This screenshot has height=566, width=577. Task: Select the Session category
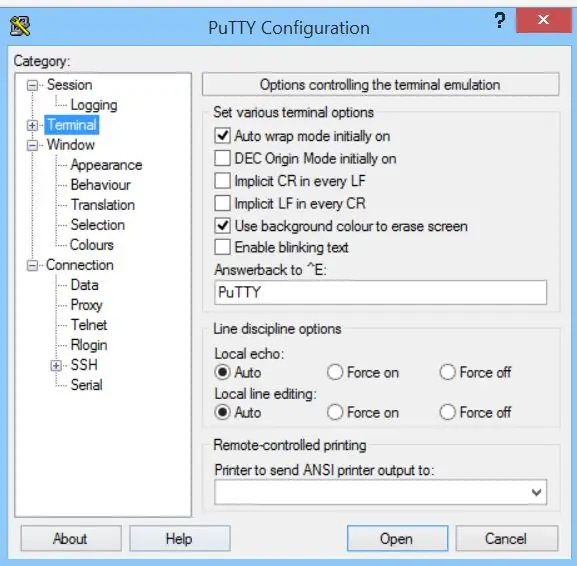(x=70, y=85)
